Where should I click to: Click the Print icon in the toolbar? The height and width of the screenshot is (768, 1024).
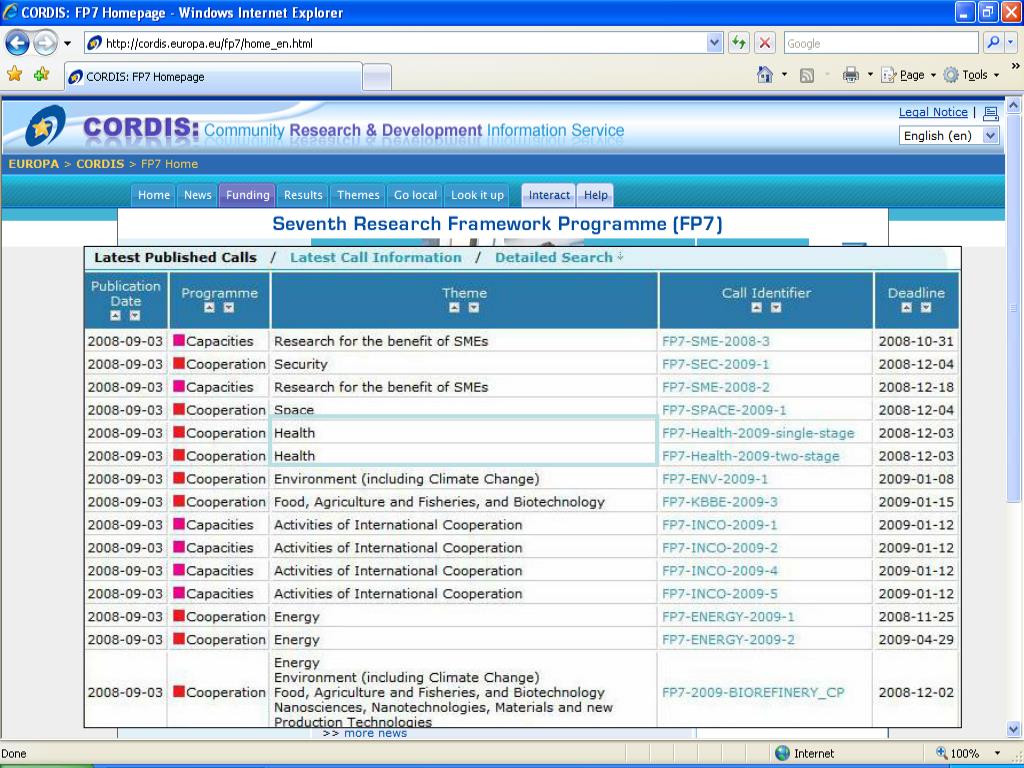851,75
